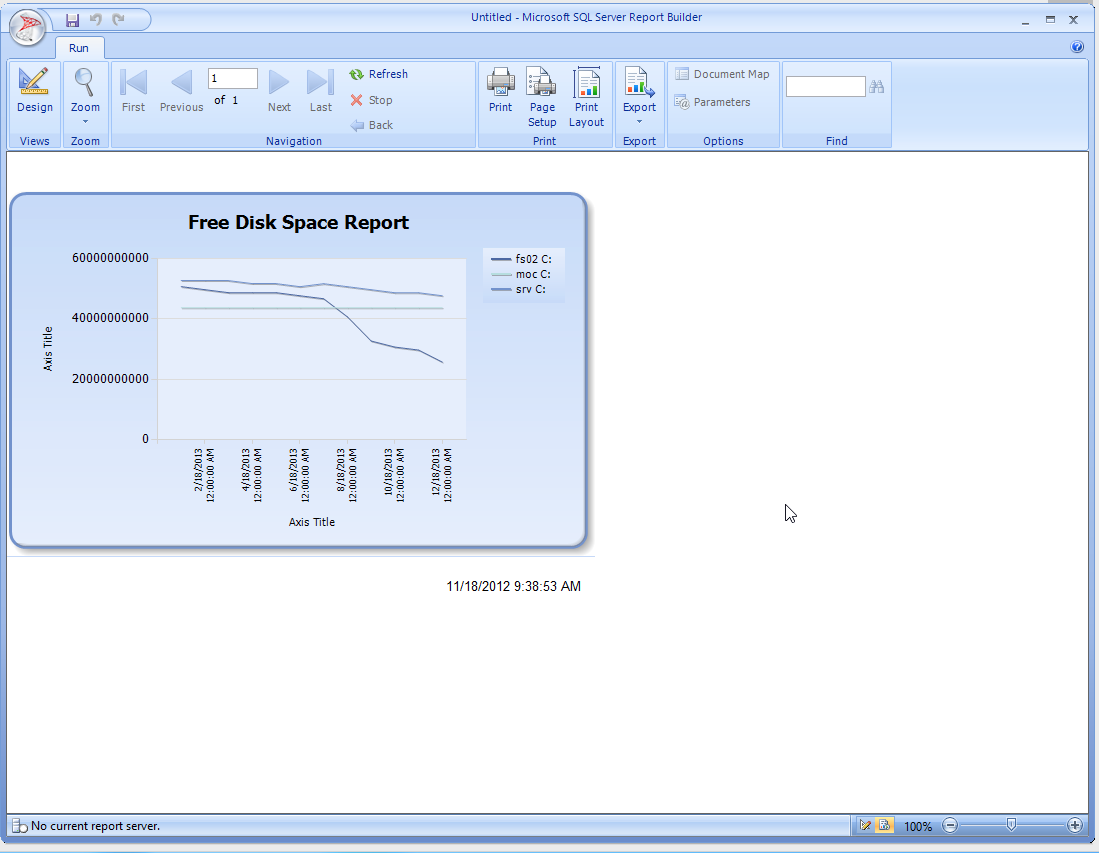Click the zoom in plus button
The width and height of the screenshot is (1099, 853).
coord(1075,826)
